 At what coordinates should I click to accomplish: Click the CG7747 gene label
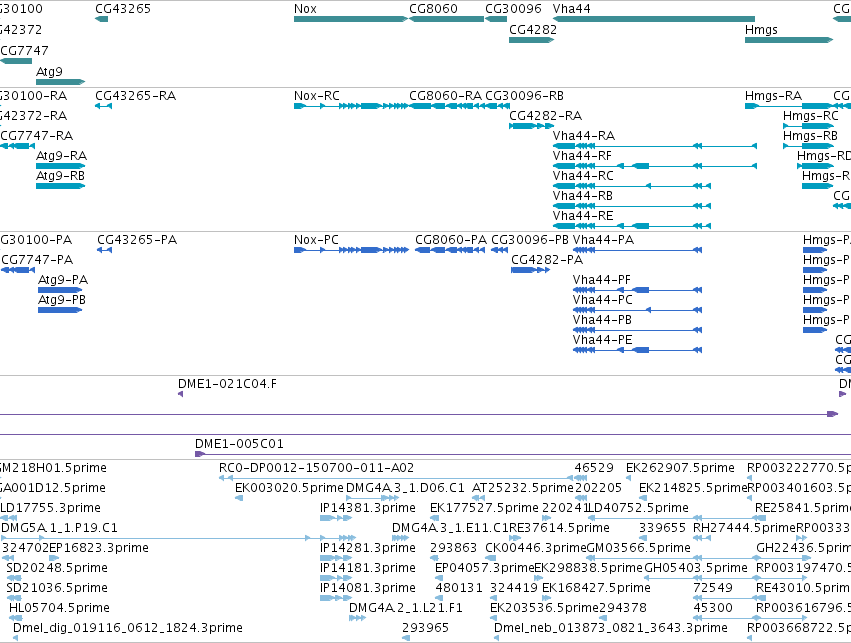tap(24, 50)
